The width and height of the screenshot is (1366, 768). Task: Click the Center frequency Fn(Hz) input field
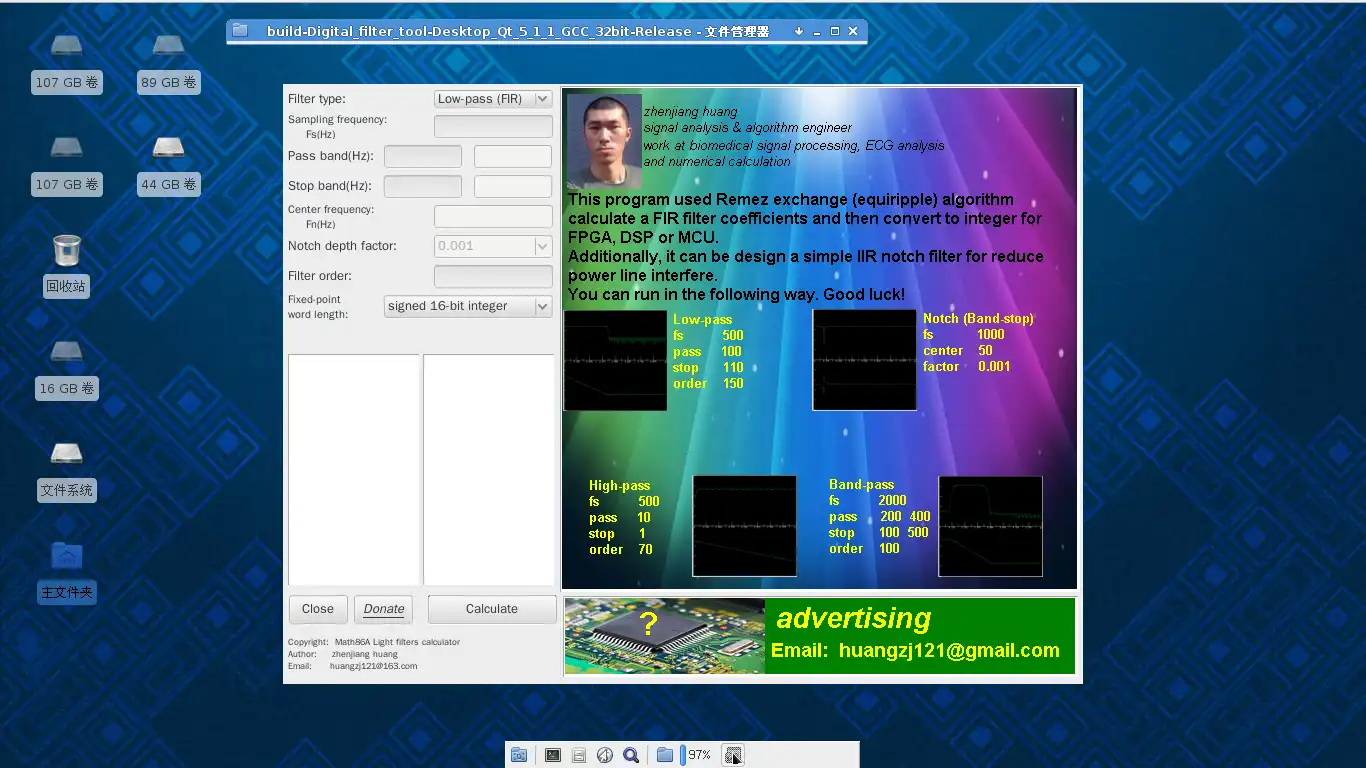[x=493, y=216]
